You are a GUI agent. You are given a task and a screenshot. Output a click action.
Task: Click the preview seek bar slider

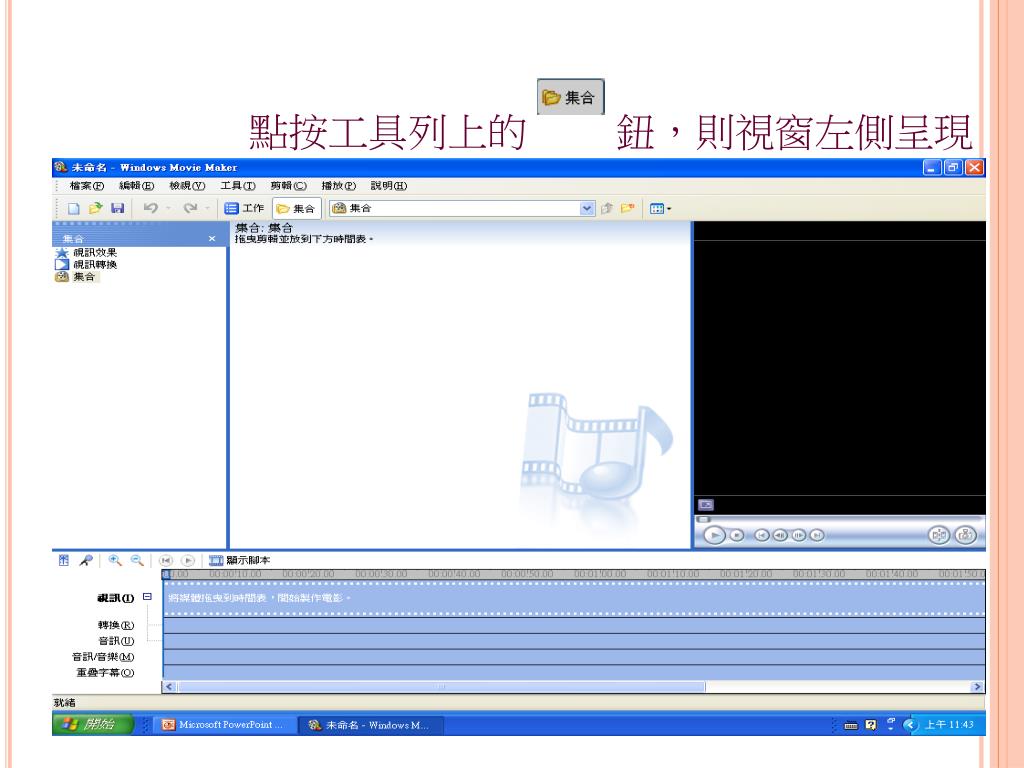(703, 520)
